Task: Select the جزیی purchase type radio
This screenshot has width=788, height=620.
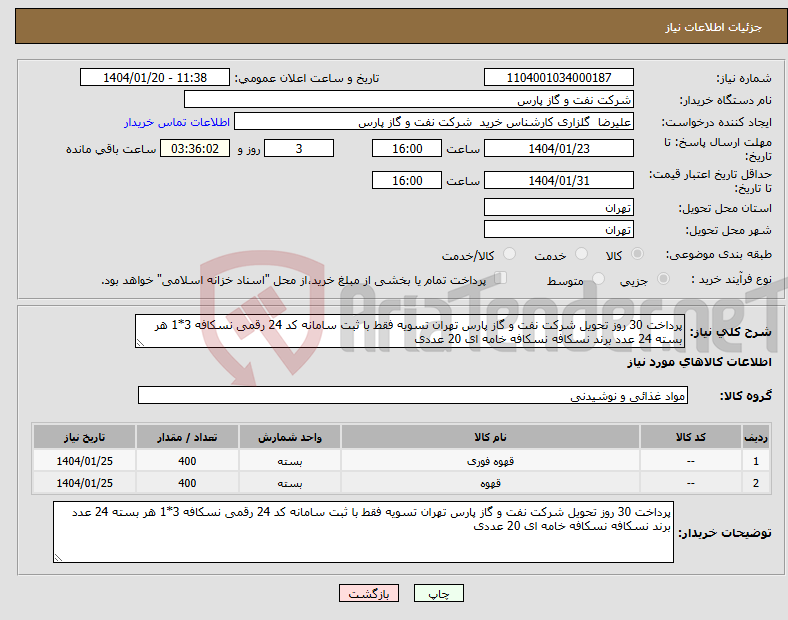Action: (x=663, y=278)
